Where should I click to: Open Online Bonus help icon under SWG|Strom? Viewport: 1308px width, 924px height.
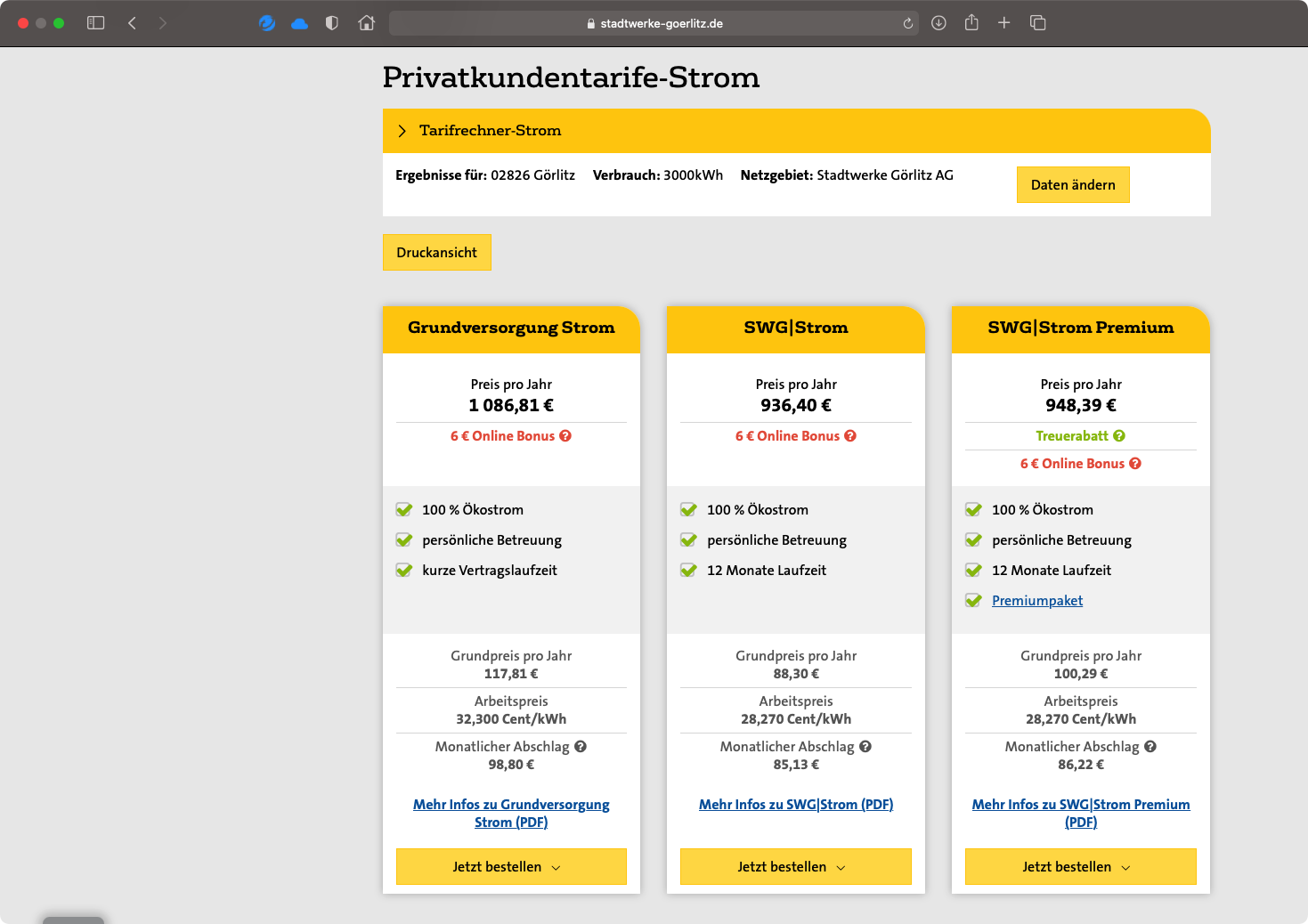click(x=850, y=436)
